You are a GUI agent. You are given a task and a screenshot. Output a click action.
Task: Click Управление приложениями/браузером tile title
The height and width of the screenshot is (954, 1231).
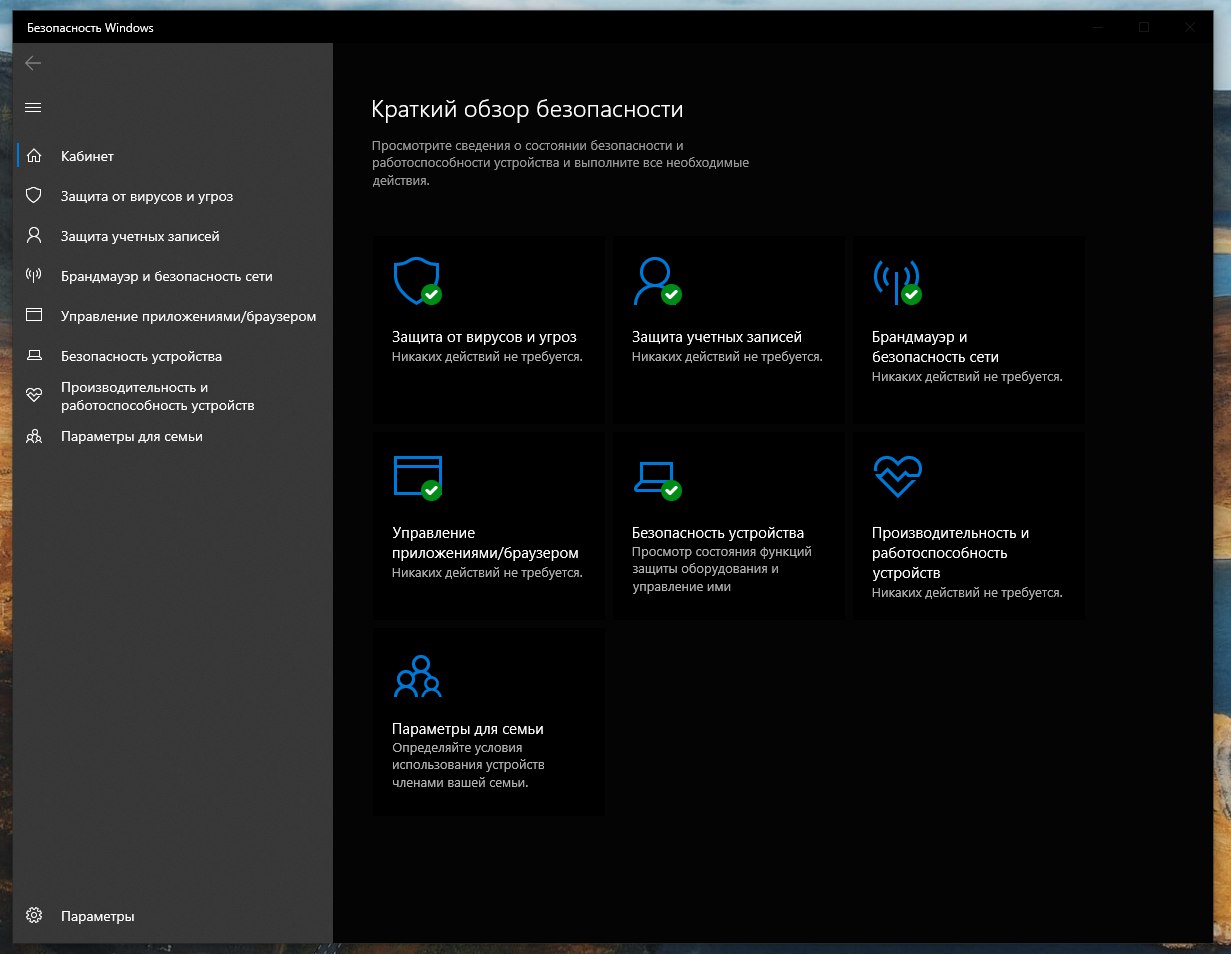(485, 543)
